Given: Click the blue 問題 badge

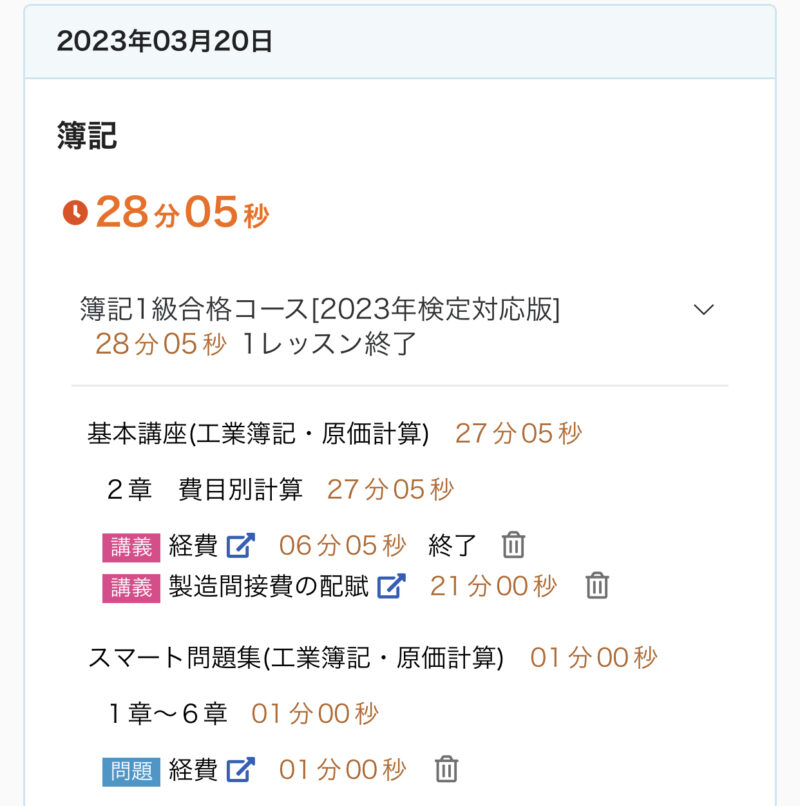Looking at the screenshot, I should pyautogui.click(x=131, y=771).
